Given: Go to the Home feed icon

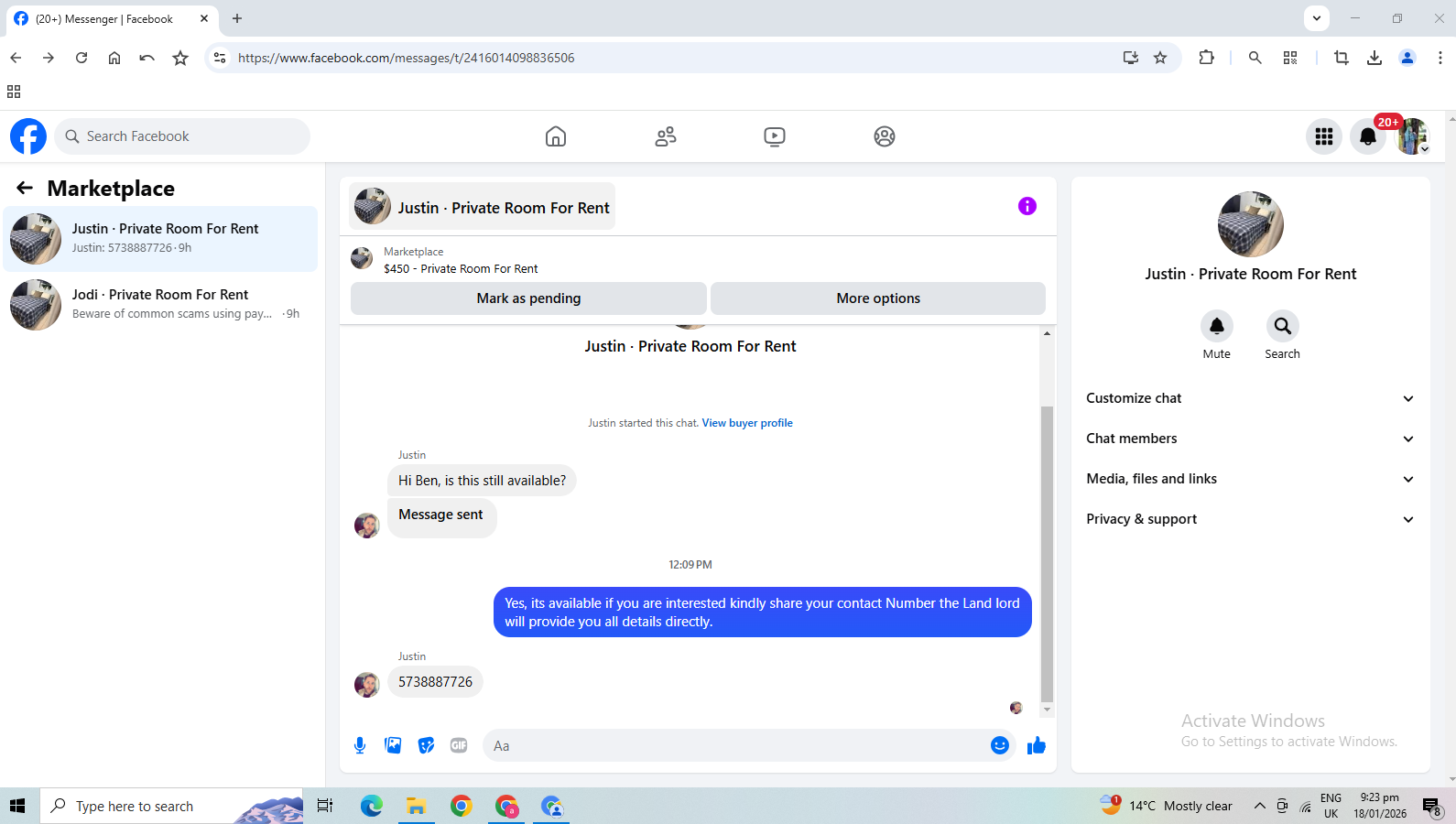Looking at the screenshot, I should coord(555,136).
